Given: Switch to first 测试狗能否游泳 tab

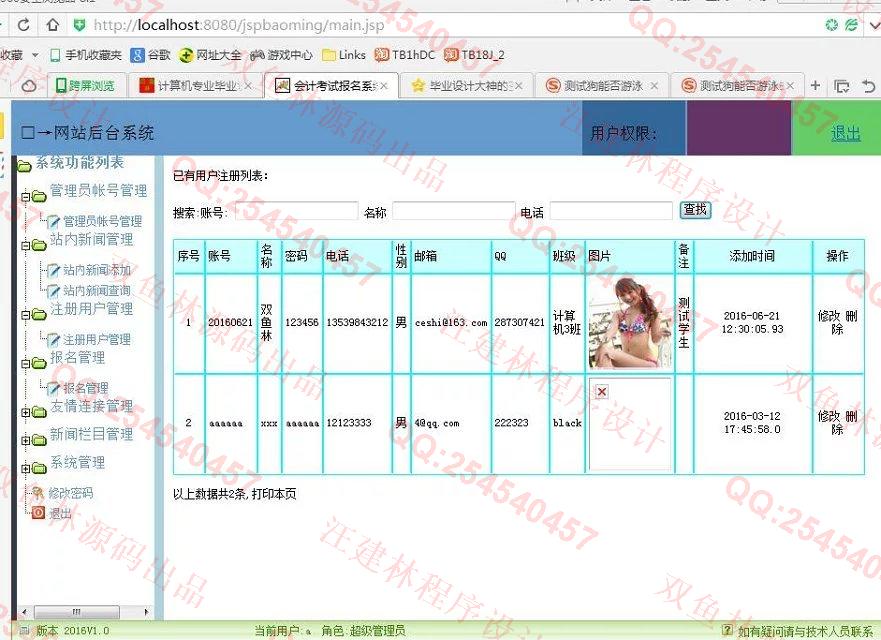Looking at the screenshot, I should pos(602,85).
